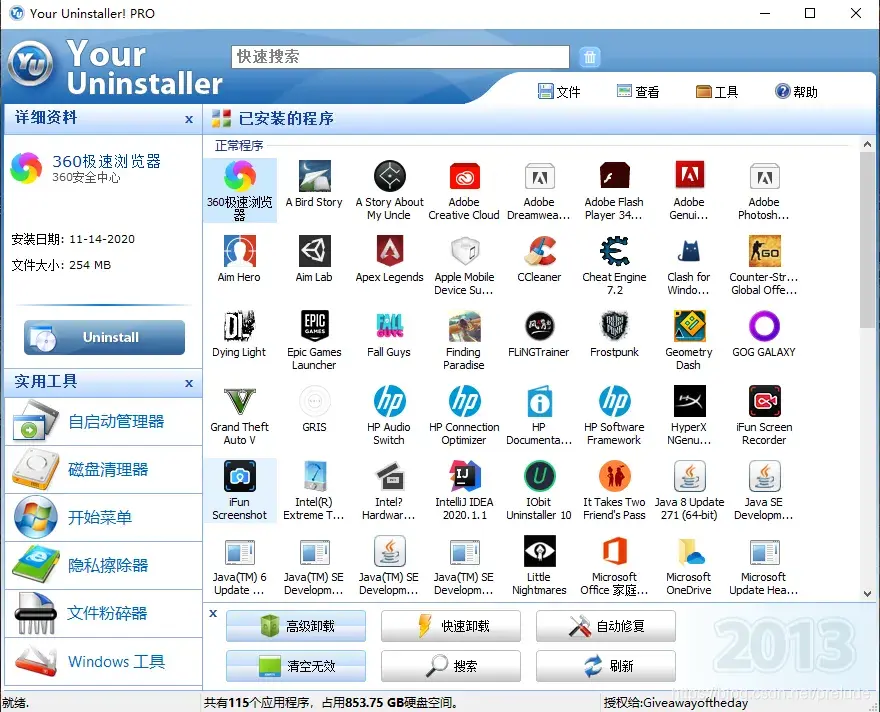Screen dimensions: 880x712
Task: Open the 工具 menu
Action: [717, 91]
